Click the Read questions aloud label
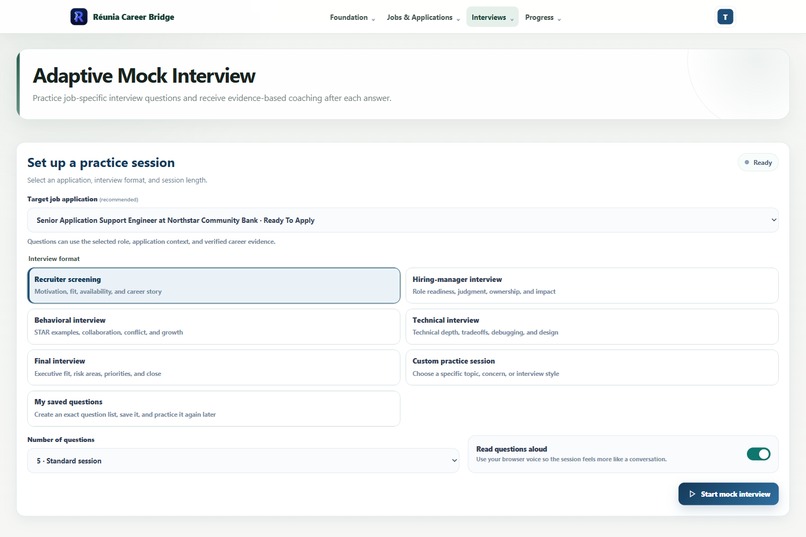 coord(511,449)
